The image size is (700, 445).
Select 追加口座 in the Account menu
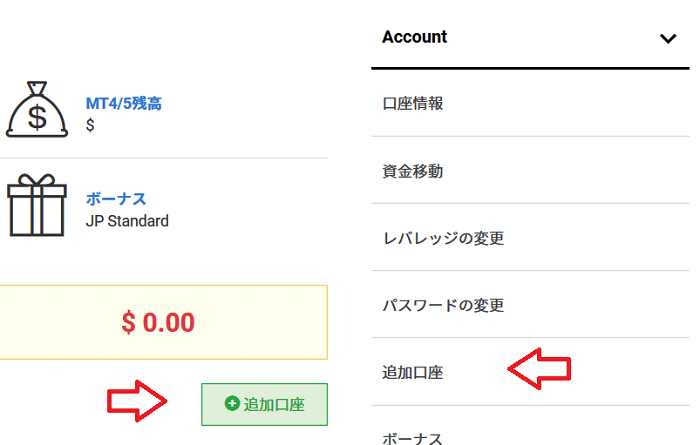pos(413,372)
